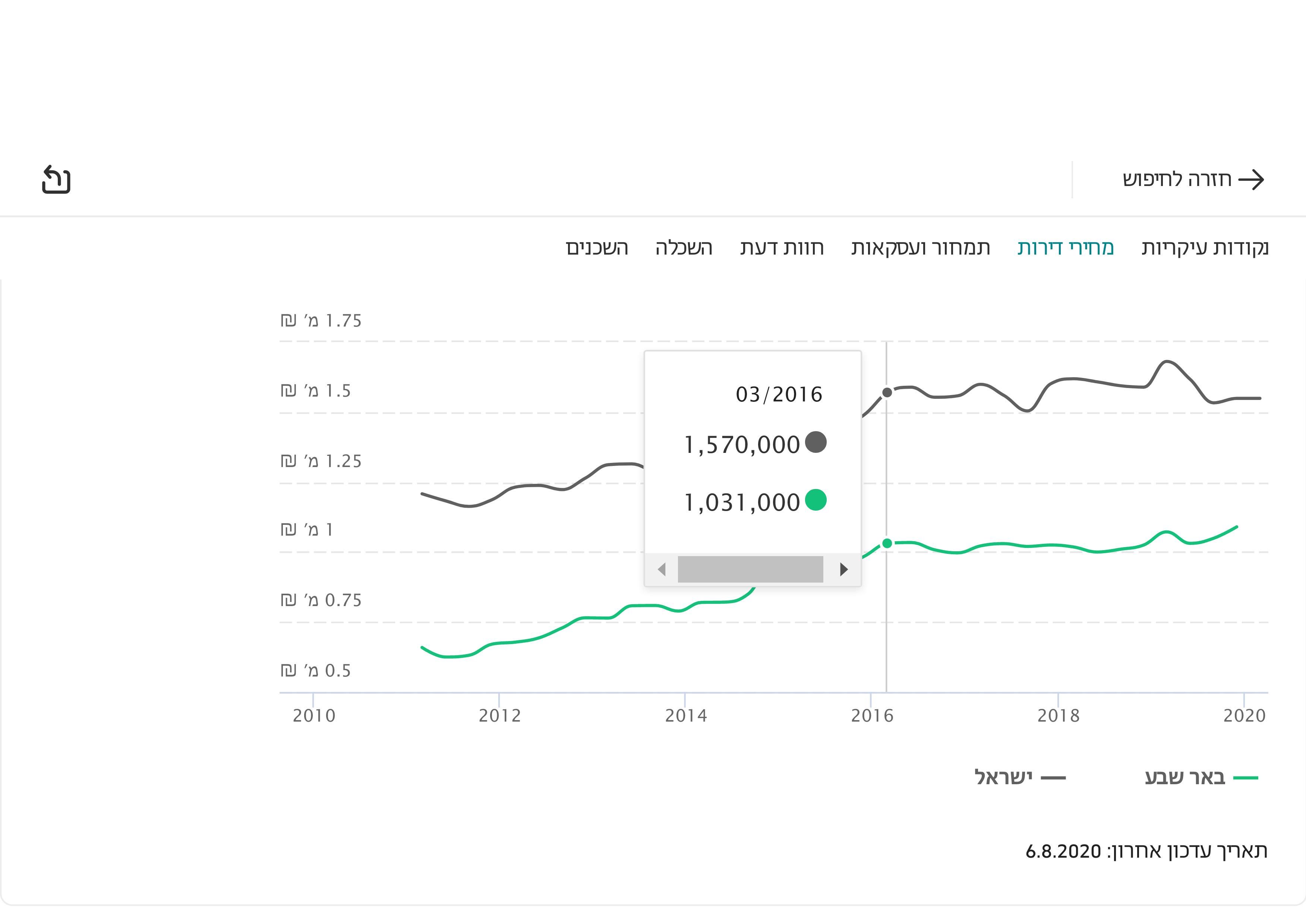Click the gray data point on the Israel line
The width and height of the screenshot is (1306, 924).
tap(887, 392)
